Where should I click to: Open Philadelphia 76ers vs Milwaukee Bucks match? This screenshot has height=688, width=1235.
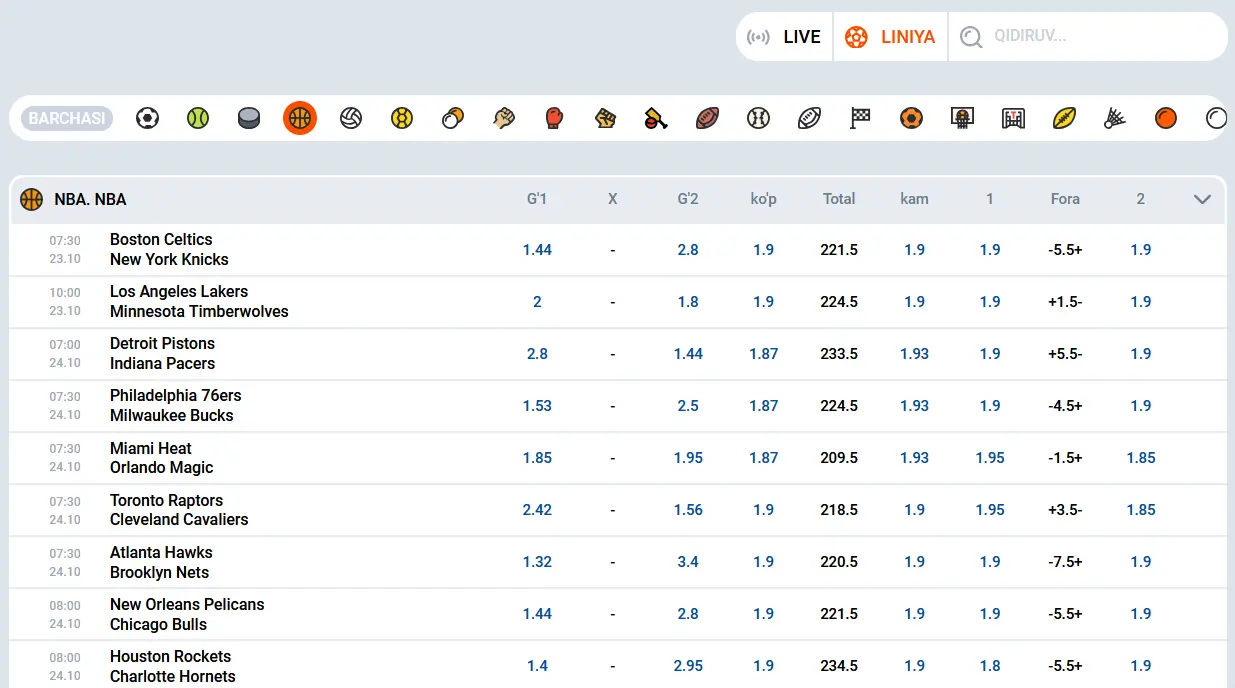point(175,405)
